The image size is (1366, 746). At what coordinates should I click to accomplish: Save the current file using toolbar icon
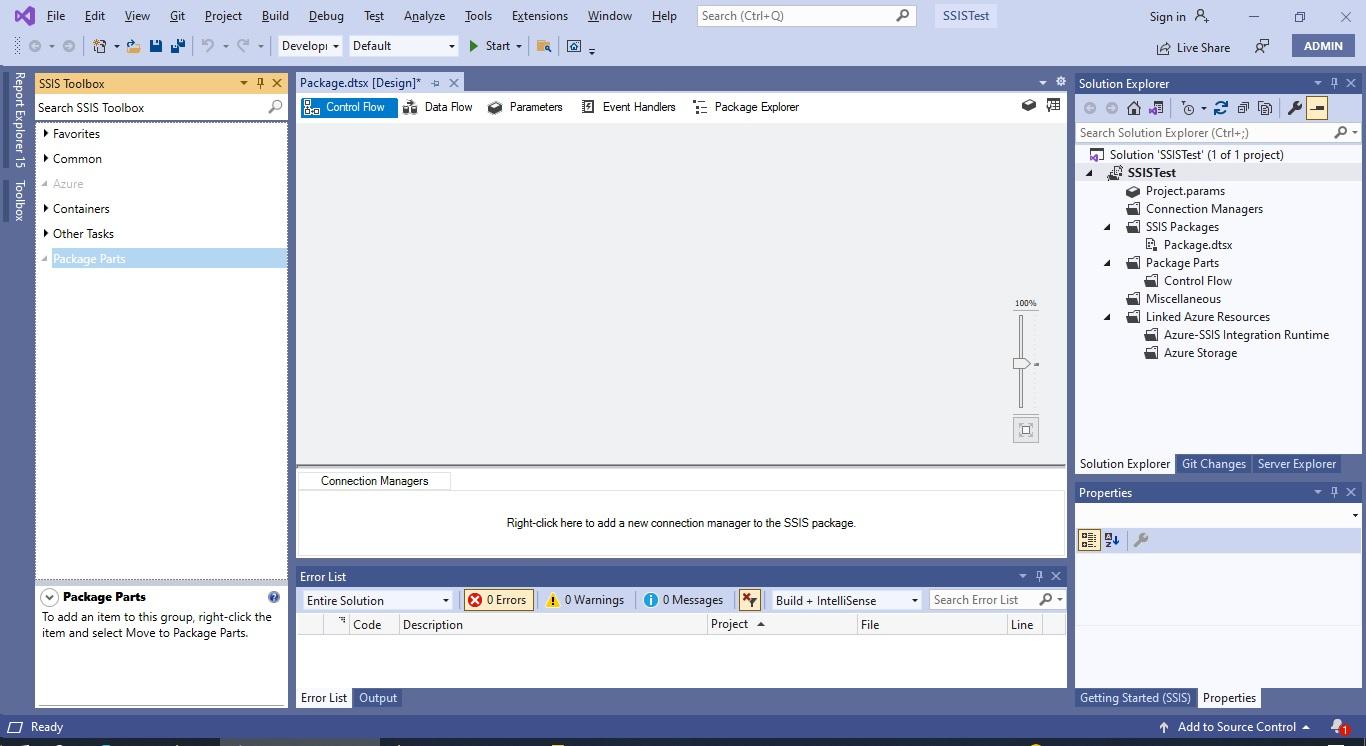[x=155, y=46]
